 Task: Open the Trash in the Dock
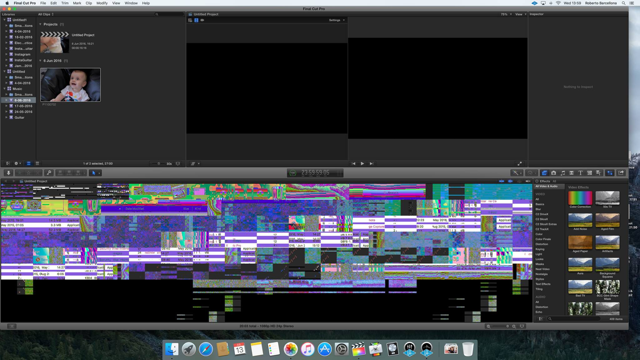point(468,349)
